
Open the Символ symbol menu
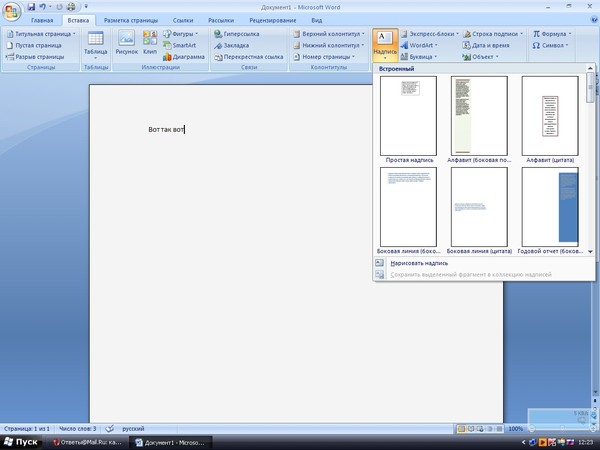click(x=550, y=46)
